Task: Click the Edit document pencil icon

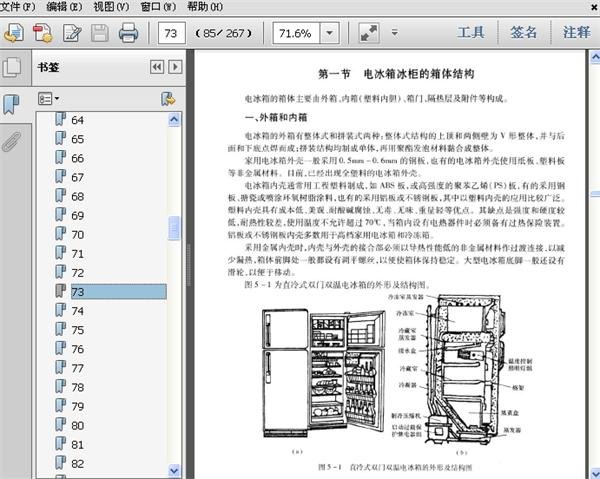Action: click(72, 33)
